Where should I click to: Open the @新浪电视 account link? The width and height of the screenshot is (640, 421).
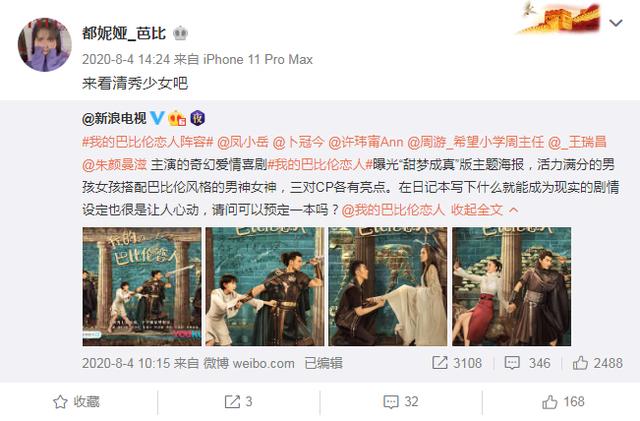coord(114,118)
